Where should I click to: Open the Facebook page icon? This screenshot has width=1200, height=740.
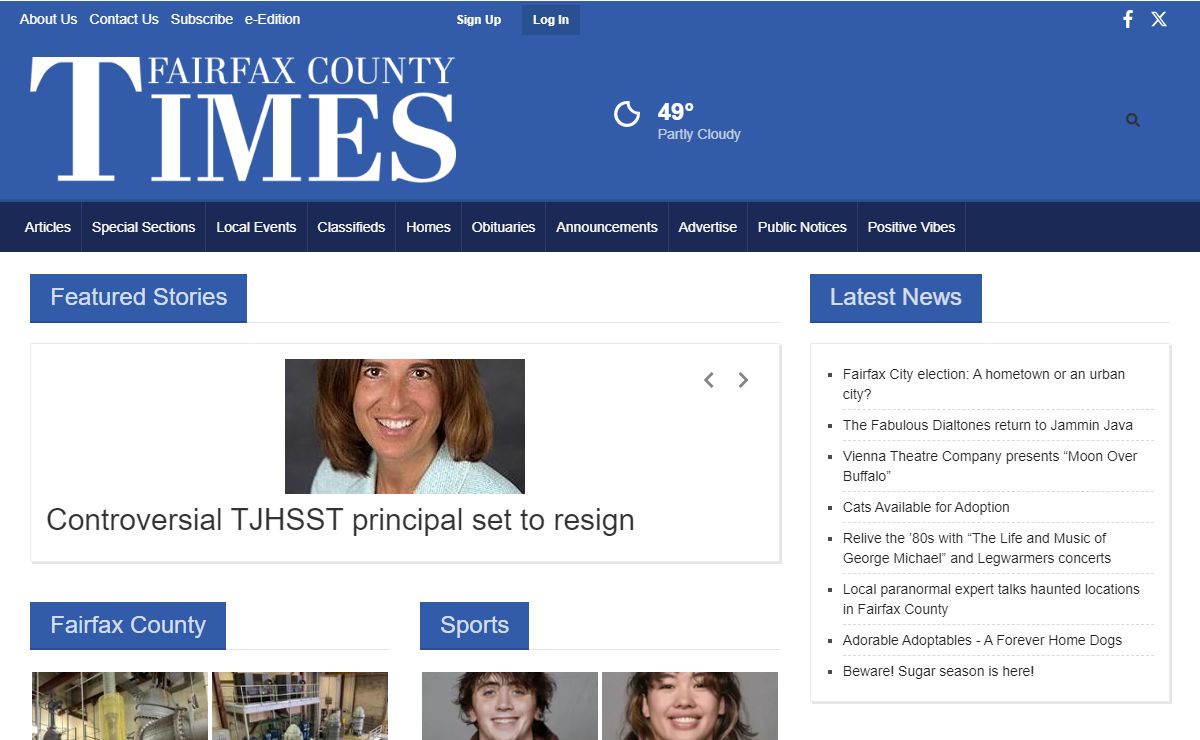tap(1128, 19)
